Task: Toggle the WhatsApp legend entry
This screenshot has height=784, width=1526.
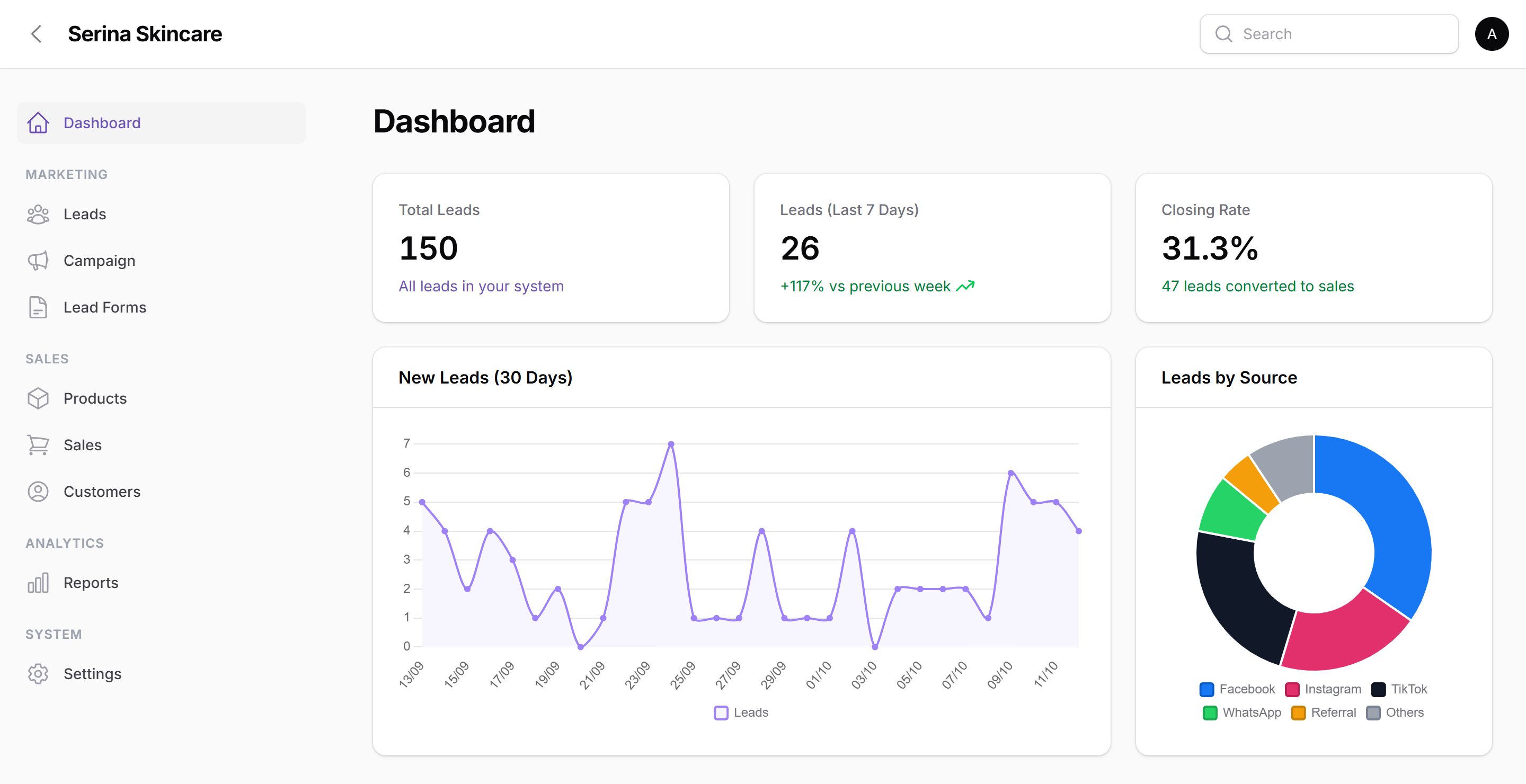Action: coord(1241,712)
